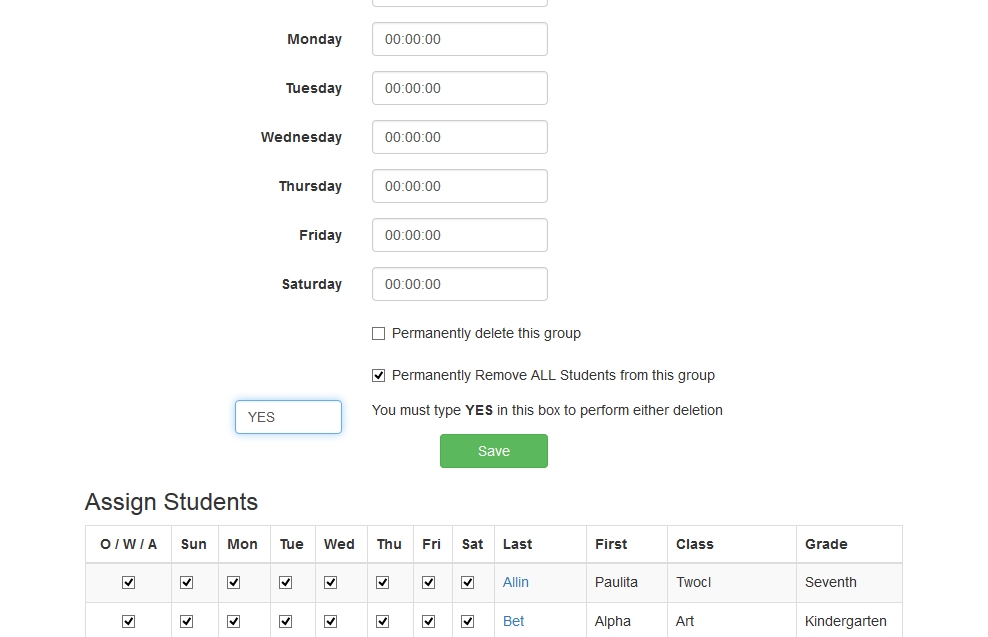Toggle Mon checkbox for Bet
The height and width of the screenshot is (637, 988).
click(x=234, y=621)
